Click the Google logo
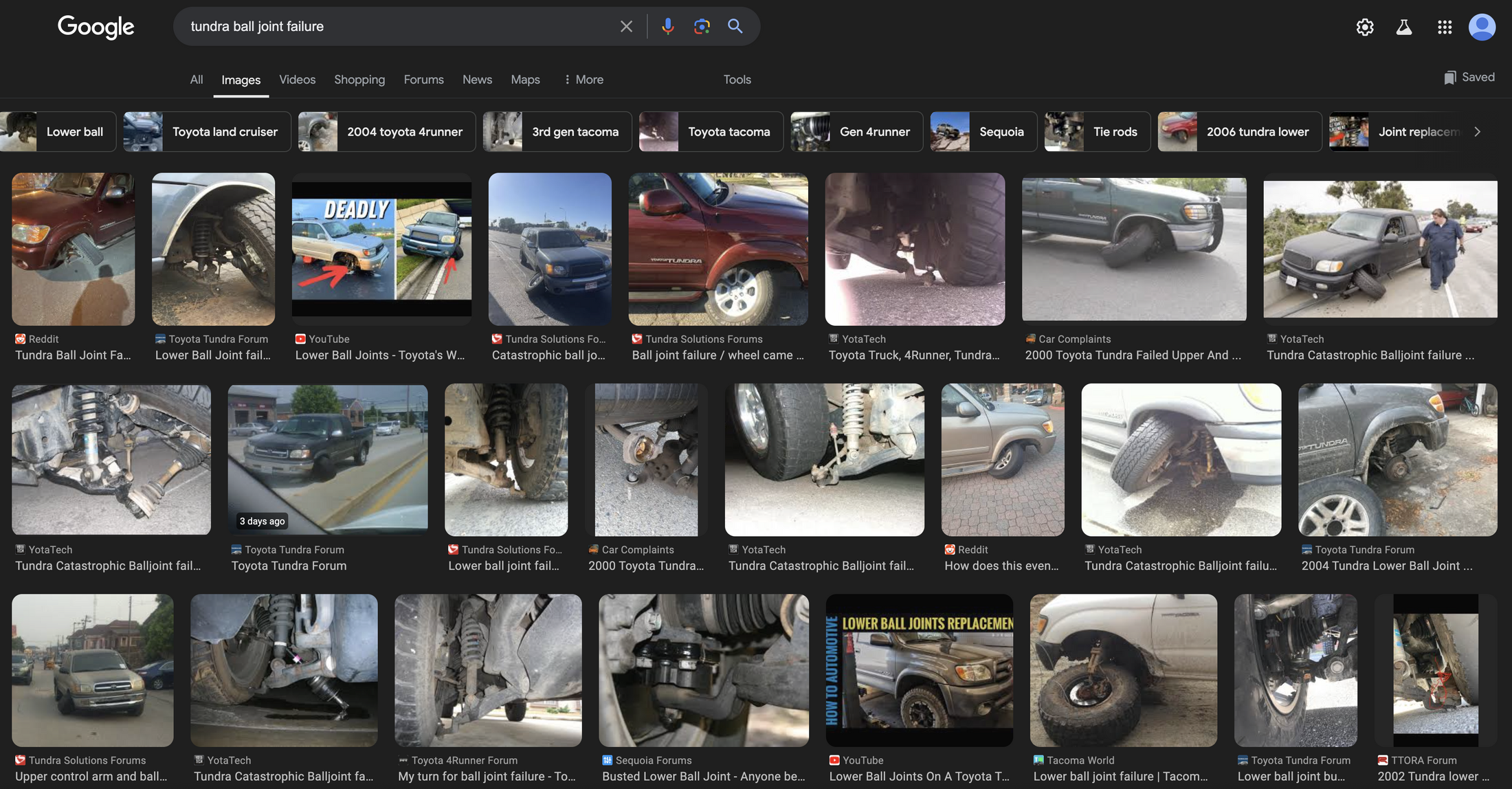Image resolution: width=1512 pixels, height=789 pixels. click(x=96, y=27)
